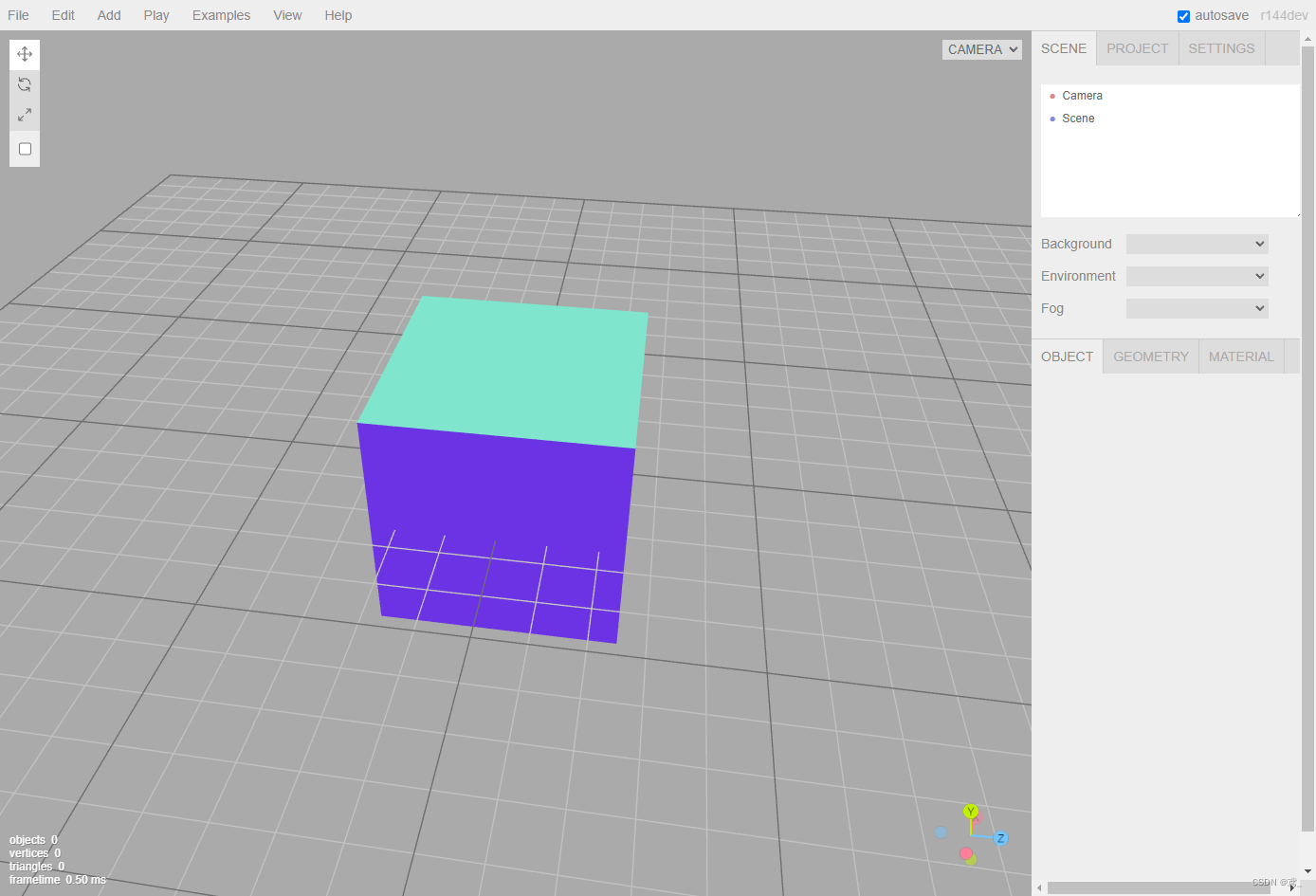Click the Y axis on view gizmo

pos(970,812)
